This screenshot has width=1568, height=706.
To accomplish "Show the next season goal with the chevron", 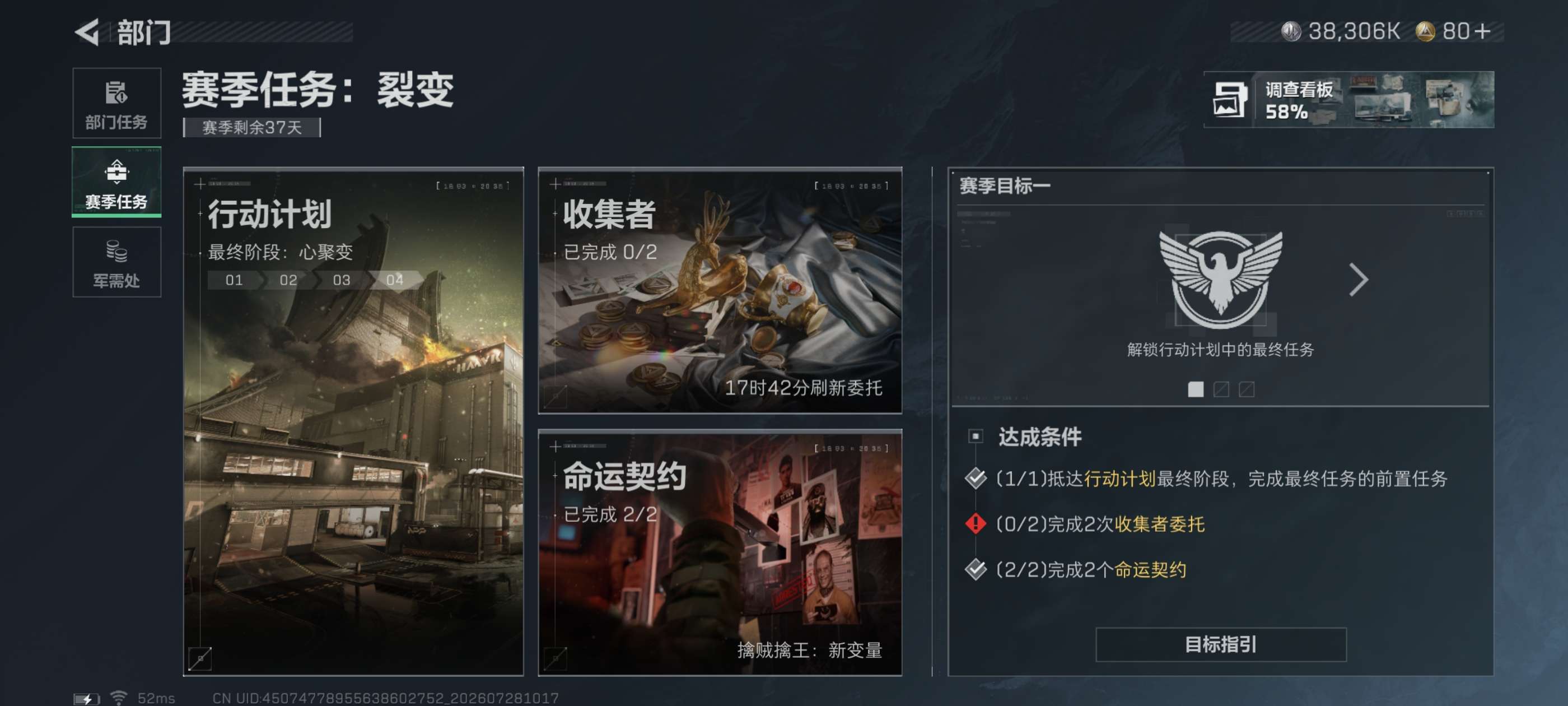I will 1359,280.
